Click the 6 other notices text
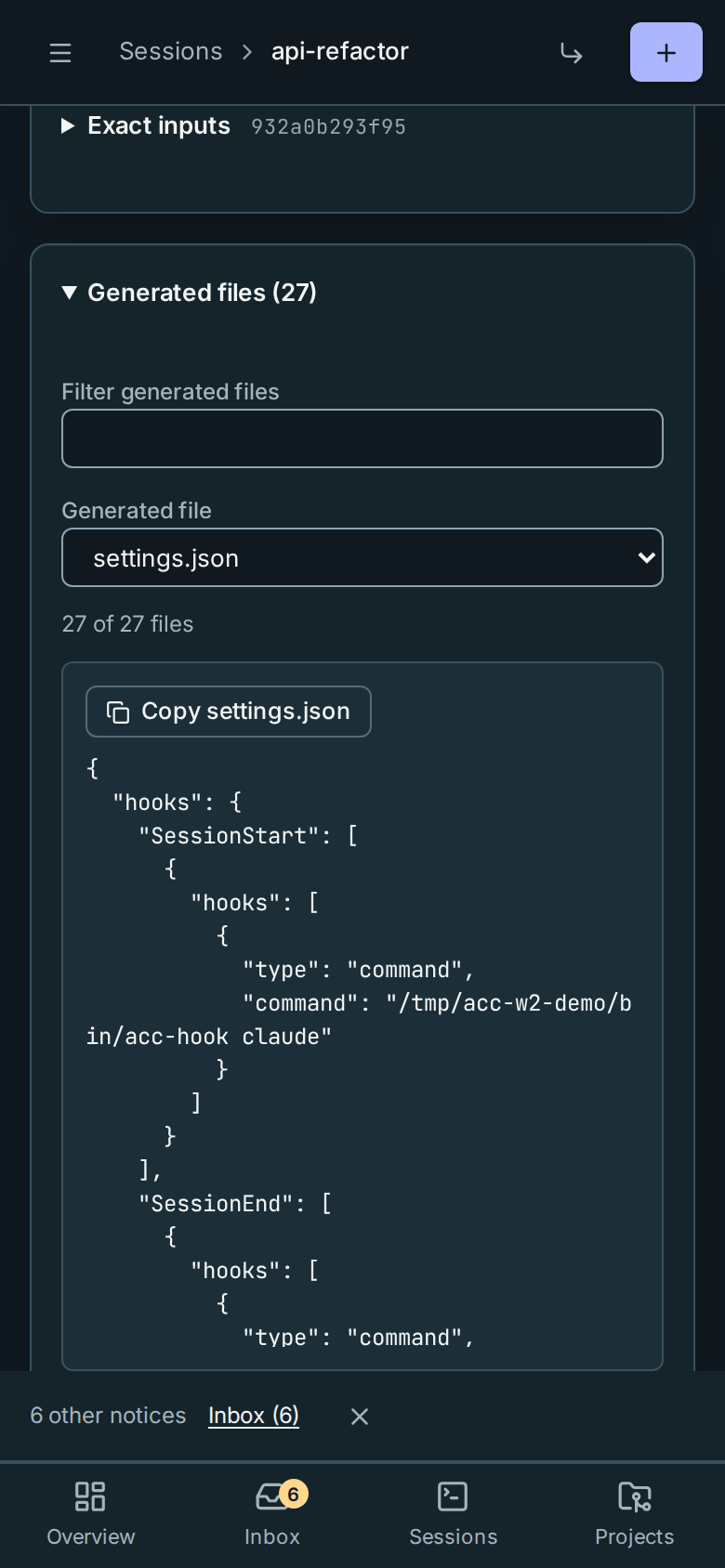The image size is (725, 1568). [108, 1416]
